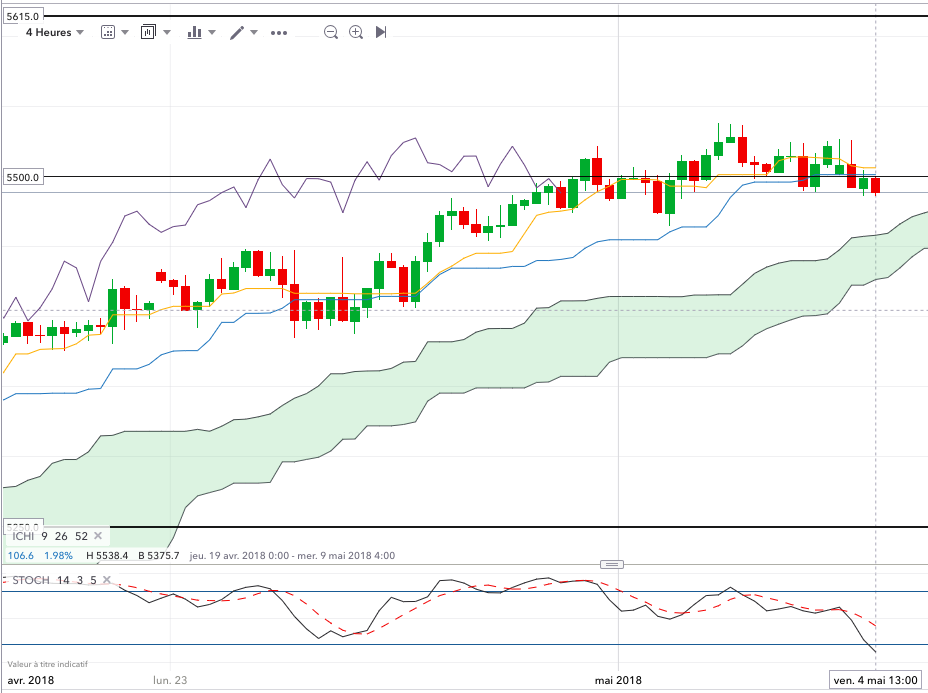Click the 'ven. 4 mai 13:00' date label
Viewport: 928px width, 693px height.
coord(875,680)
